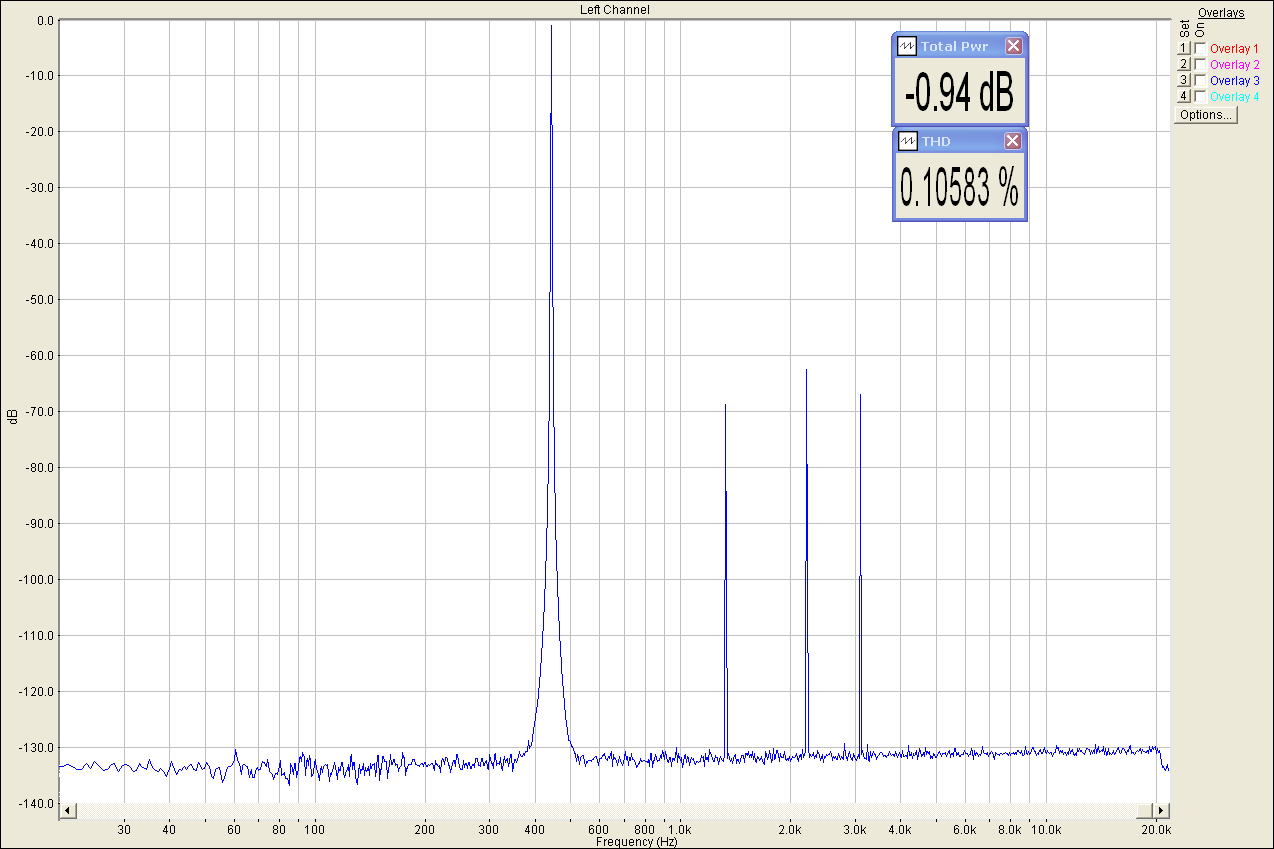
Task: Click the 0.0 label at top of dB axis
Action: click(45, 19)
